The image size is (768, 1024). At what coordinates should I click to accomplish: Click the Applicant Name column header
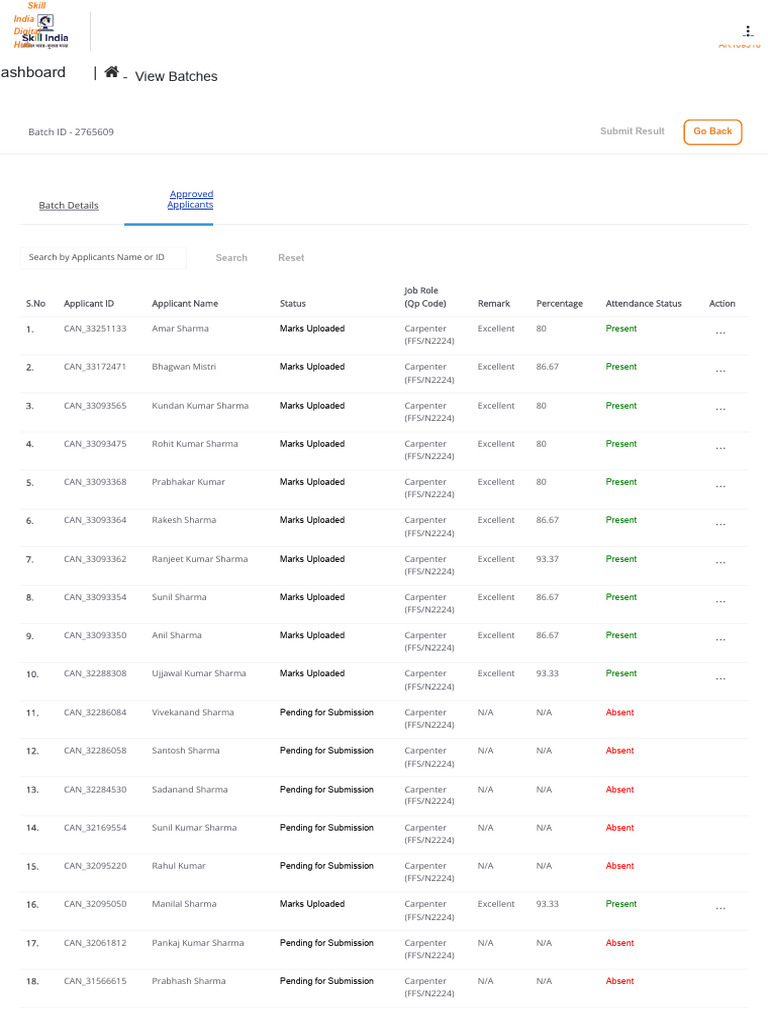click(x=185, y=304)
